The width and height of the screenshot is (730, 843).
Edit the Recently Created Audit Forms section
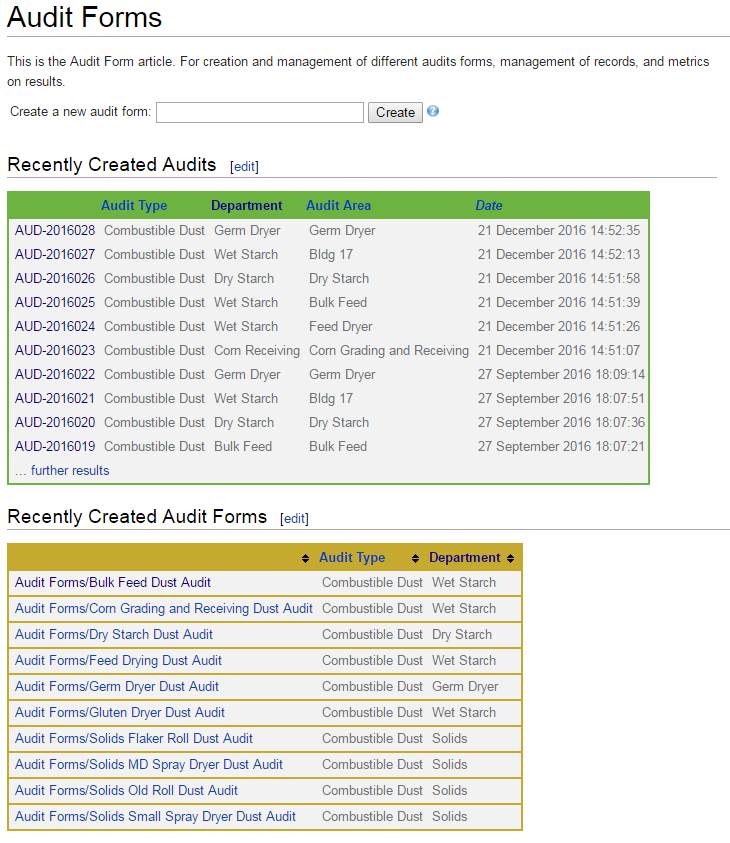[295, 519]
